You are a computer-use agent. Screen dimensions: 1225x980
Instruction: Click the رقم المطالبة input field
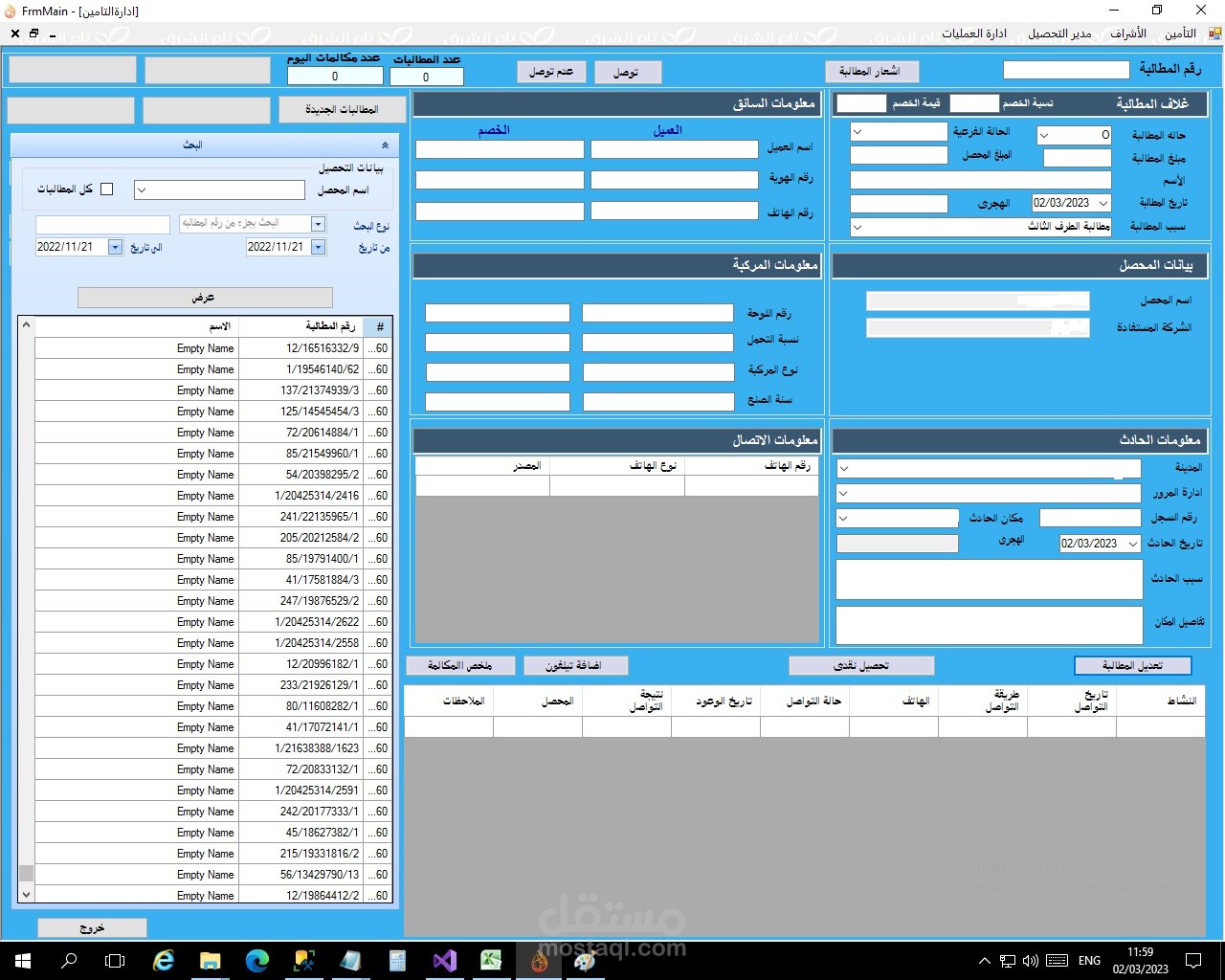pyautogui.click(x=1066, y=70)
